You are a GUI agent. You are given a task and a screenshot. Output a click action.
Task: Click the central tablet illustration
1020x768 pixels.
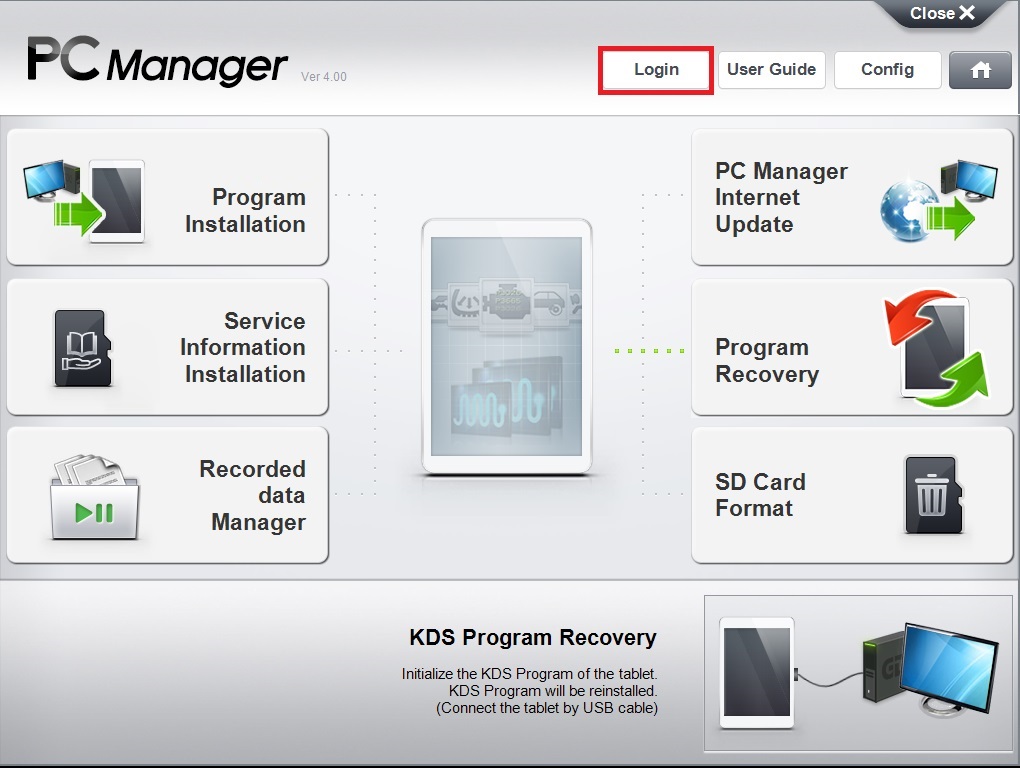click(507, 347)
